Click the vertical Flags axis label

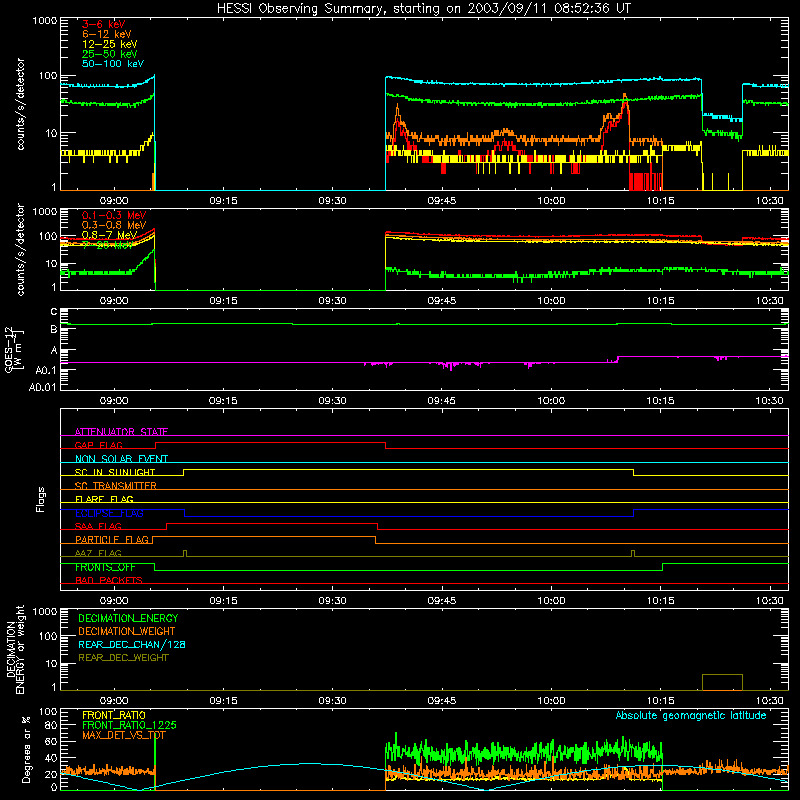[41, 499]
